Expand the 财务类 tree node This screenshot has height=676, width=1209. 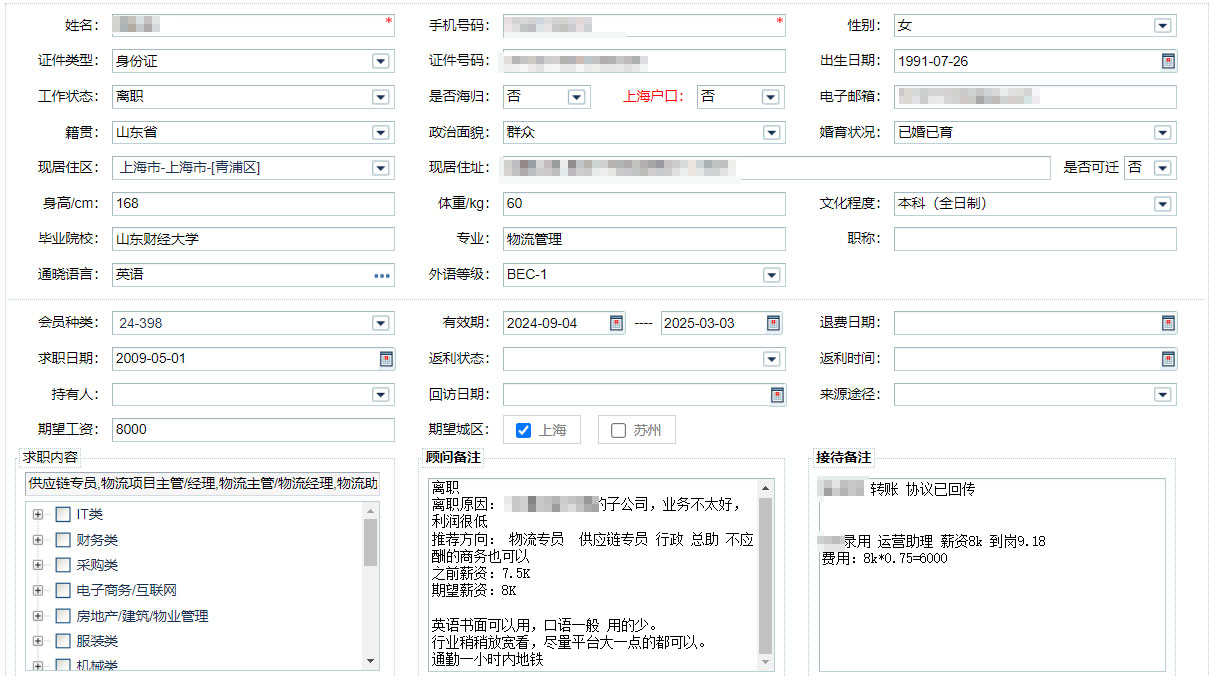(39, 540)
